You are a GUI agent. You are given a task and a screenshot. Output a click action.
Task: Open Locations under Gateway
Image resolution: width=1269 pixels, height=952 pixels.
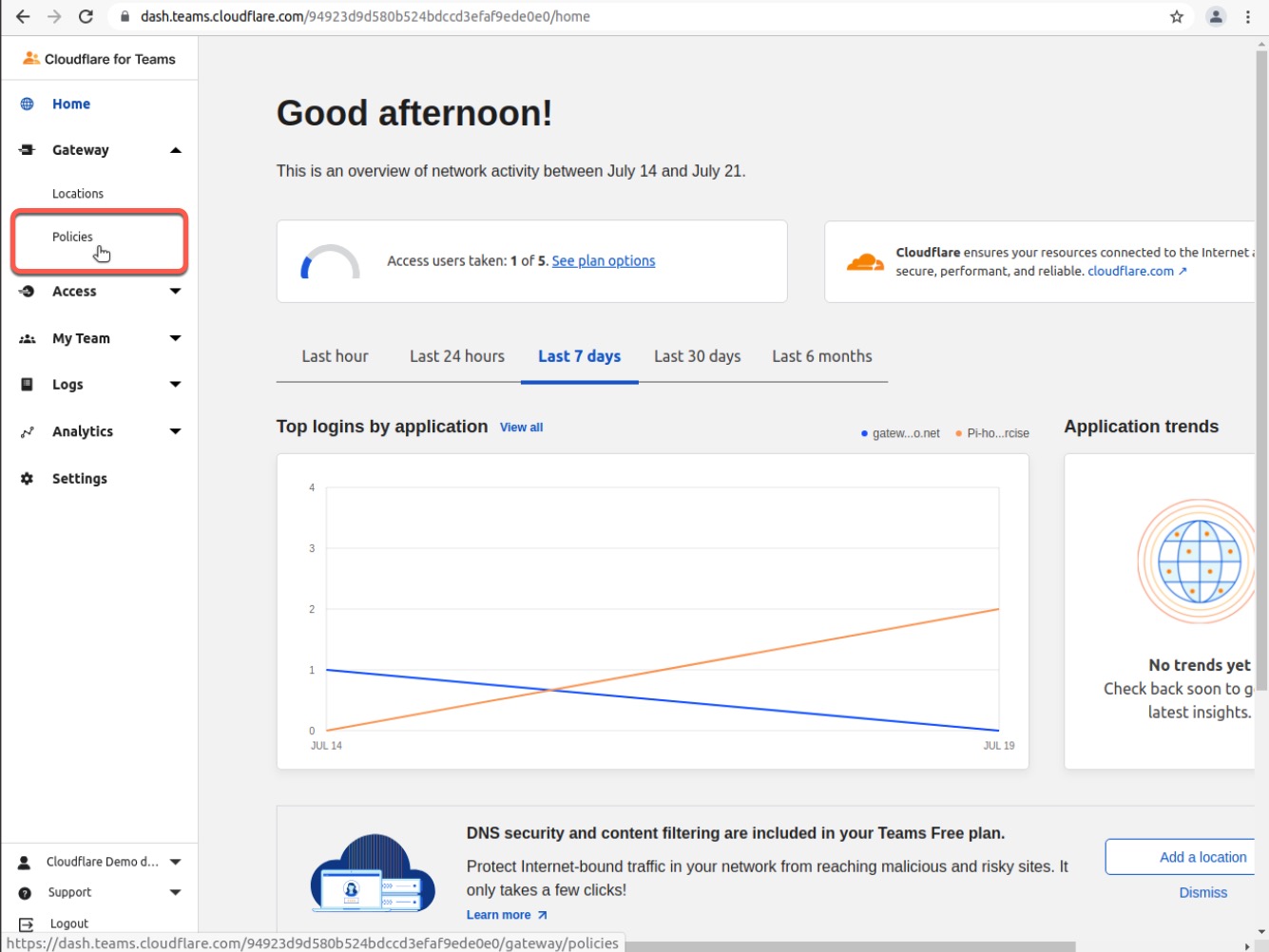pos(78,194)
